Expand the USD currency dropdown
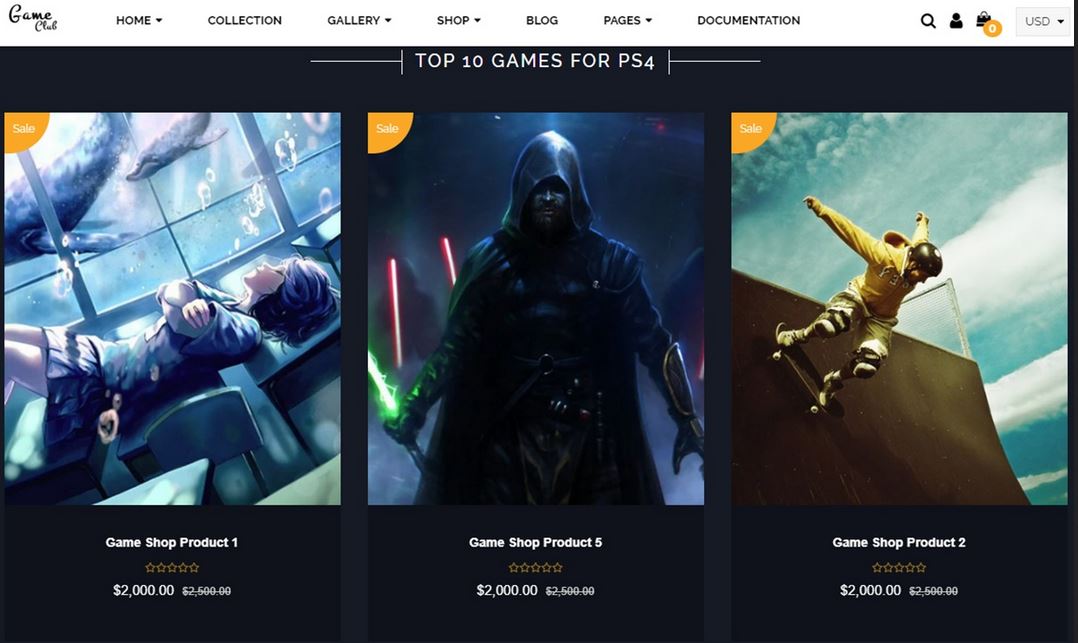This screenshot has height=643, width=1078. point(1043,21)
